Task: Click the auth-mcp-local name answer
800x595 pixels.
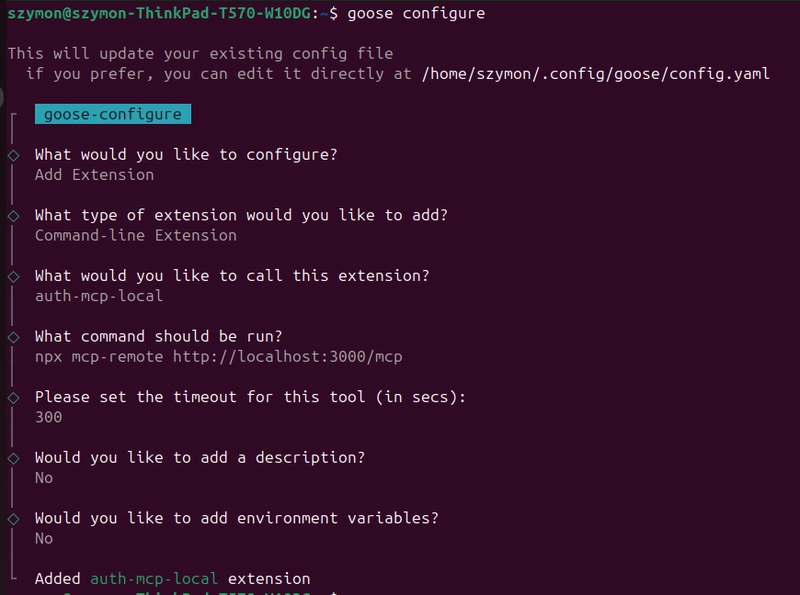Action: coord(99,296)
